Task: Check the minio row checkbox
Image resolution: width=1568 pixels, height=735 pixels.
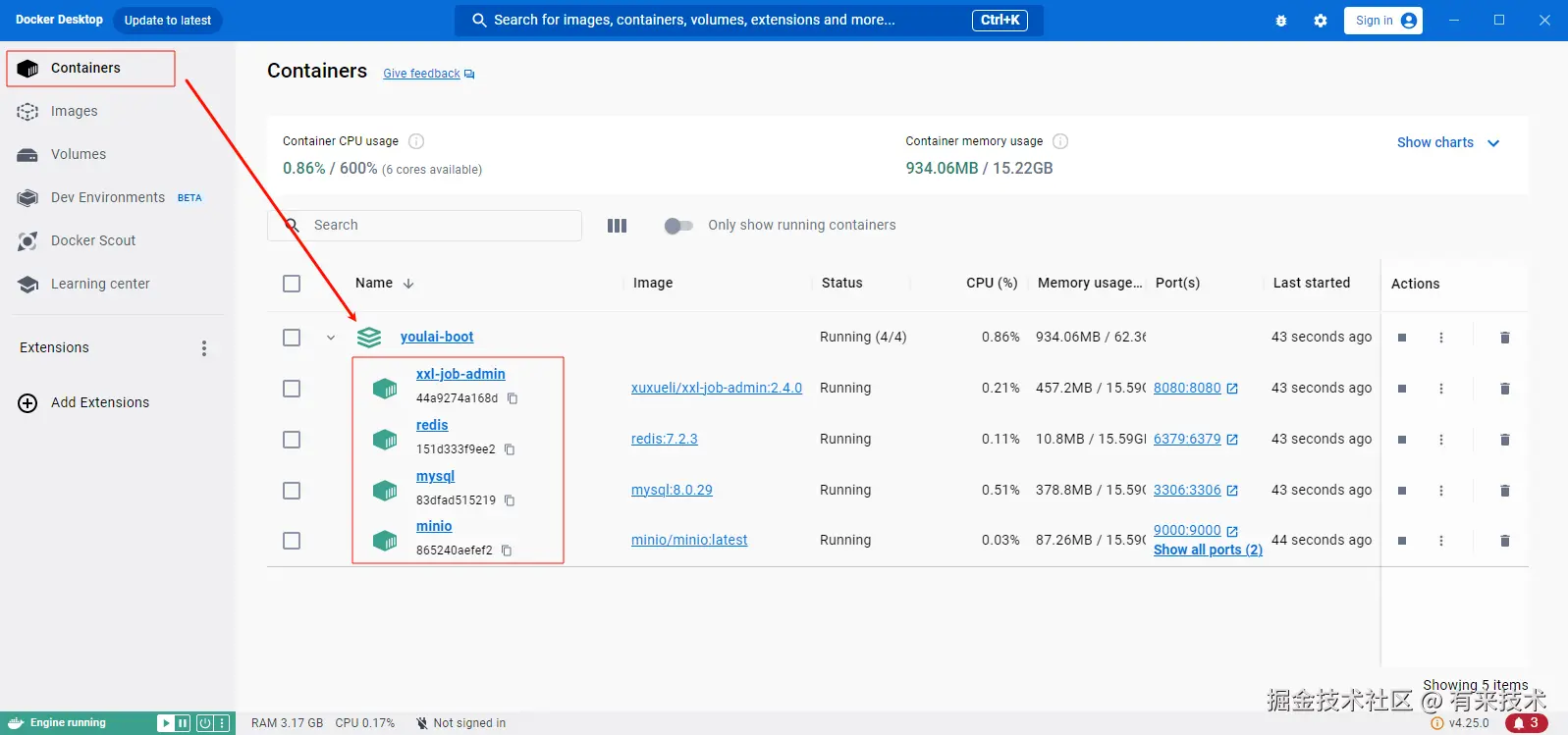Action: click(x=292, y=541)
